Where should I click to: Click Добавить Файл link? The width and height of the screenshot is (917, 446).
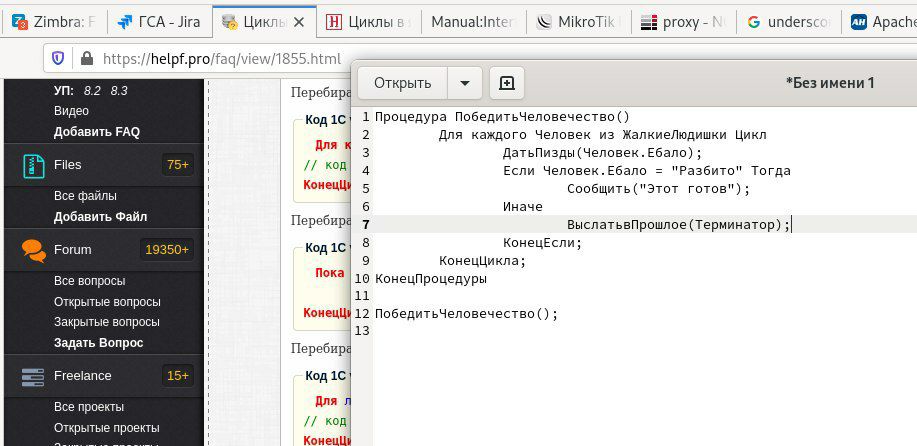point(101,217)
